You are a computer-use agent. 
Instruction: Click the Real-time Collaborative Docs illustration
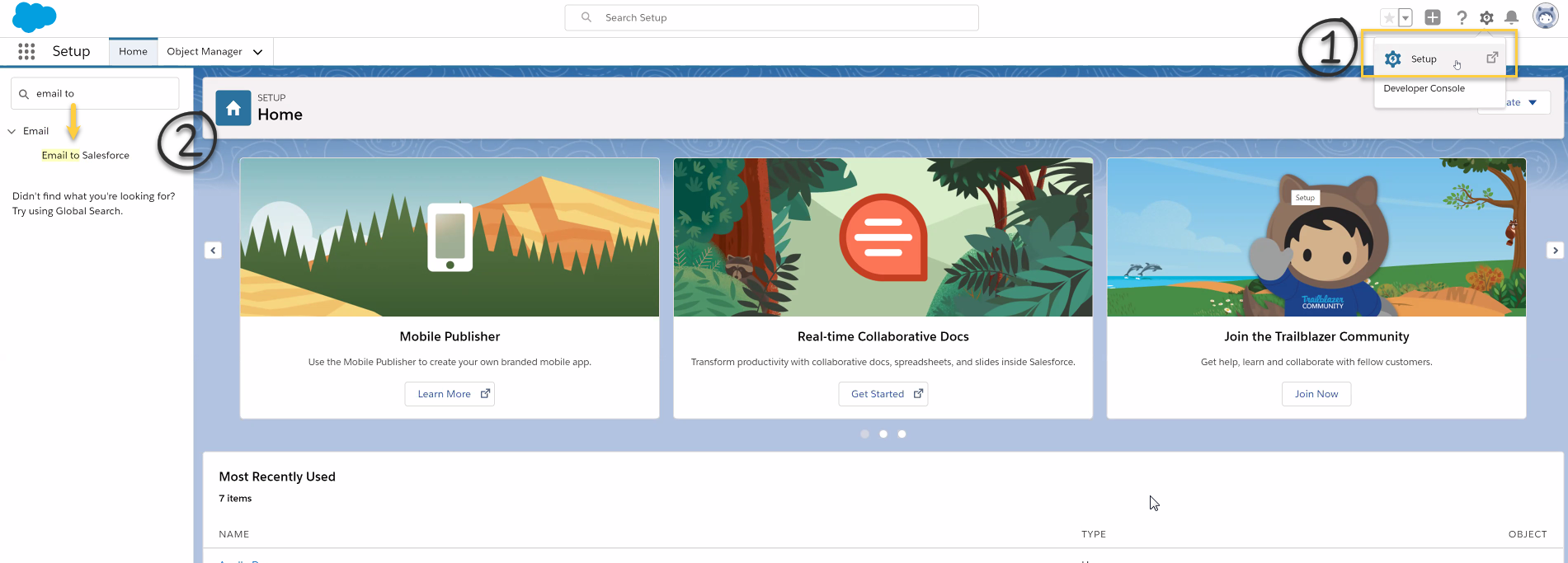point(883,237)
